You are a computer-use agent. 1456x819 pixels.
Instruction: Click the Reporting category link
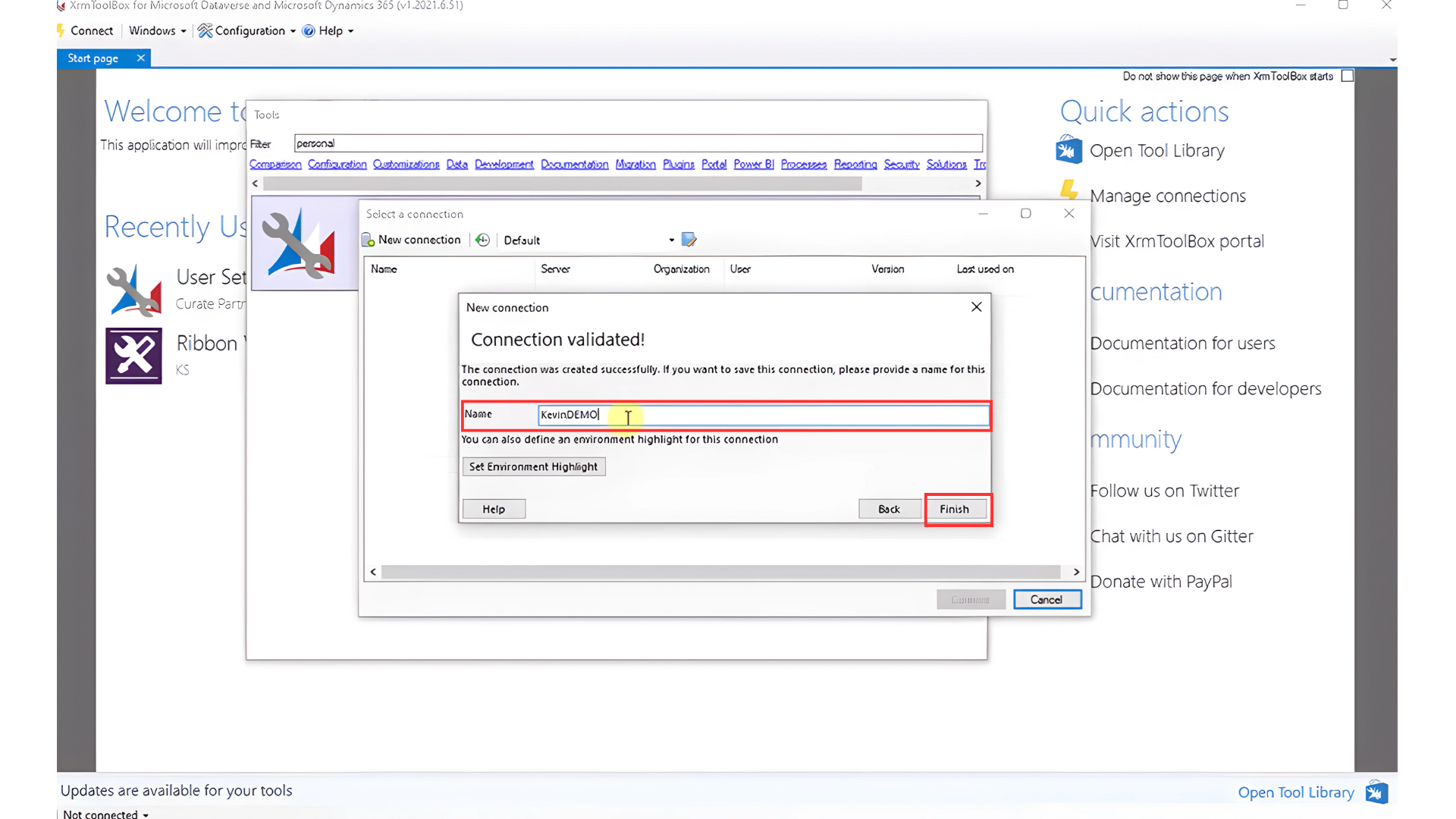[x=855, y=165]
